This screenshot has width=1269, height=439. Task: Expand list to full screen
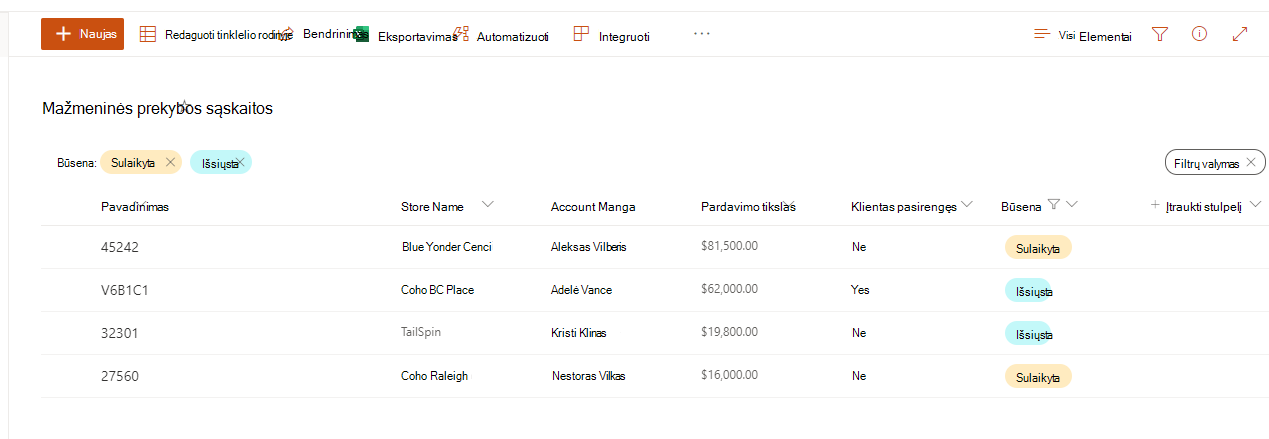pyautogui.click(x=1240, y=34)
